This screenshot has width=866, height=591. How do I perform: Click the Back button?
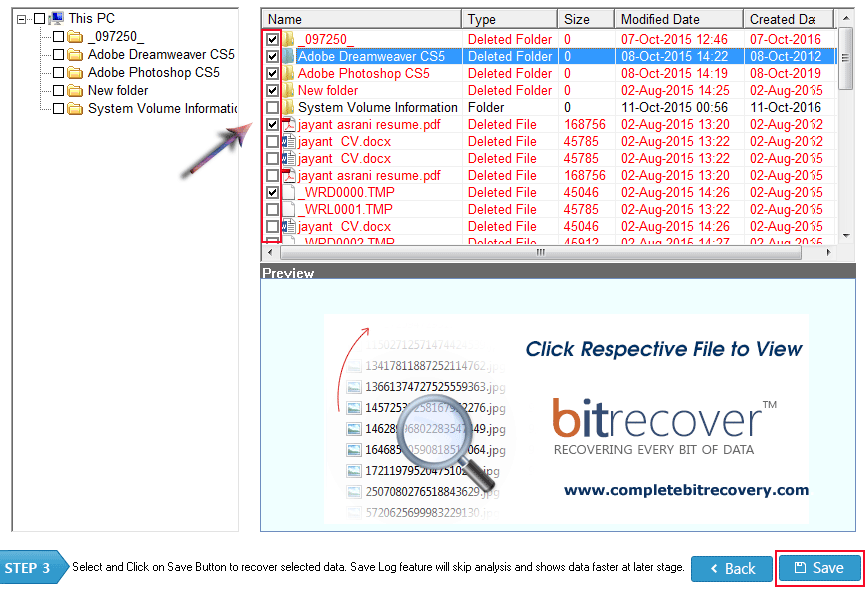point(732,568)
